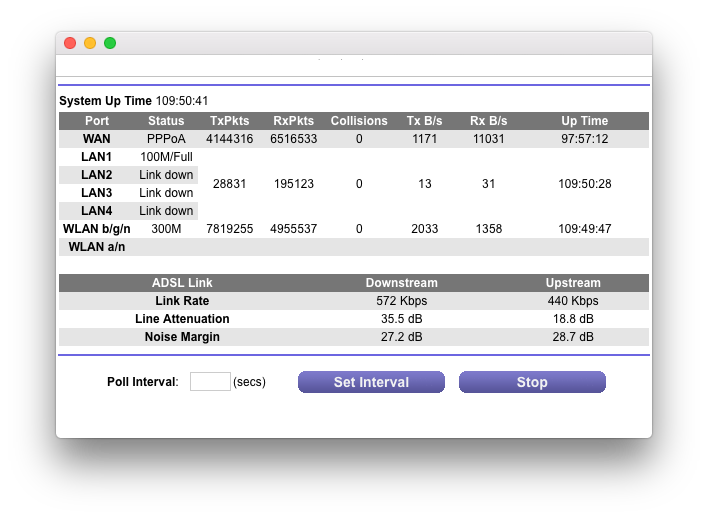
Task: Select WAN TxPkts value 4144316
Action: pos(229,139)
